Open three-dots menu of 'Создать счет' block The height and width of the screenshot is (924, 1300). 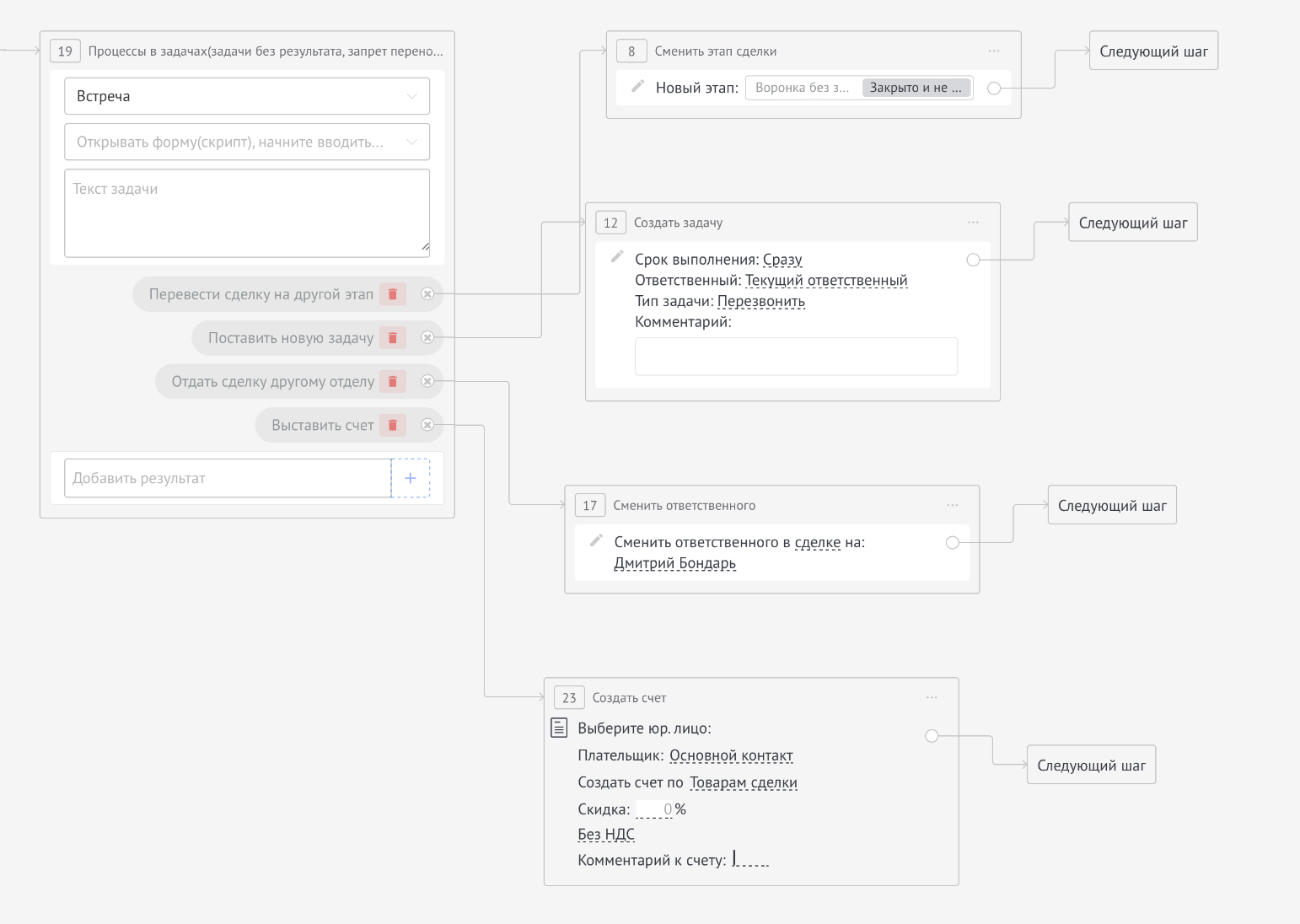click(932, 698)
